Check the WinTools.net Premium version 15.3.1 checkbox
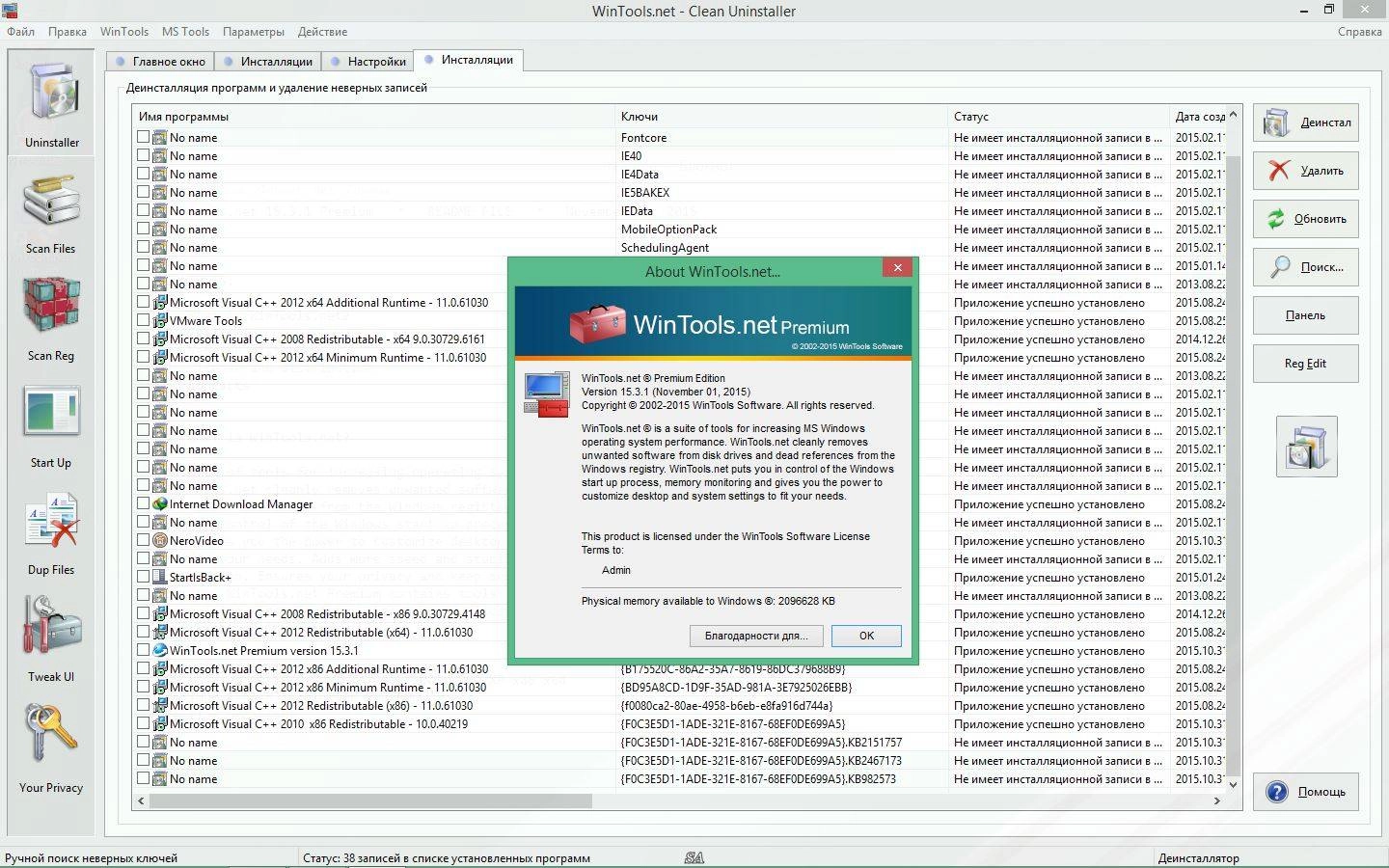 point(143,650)
